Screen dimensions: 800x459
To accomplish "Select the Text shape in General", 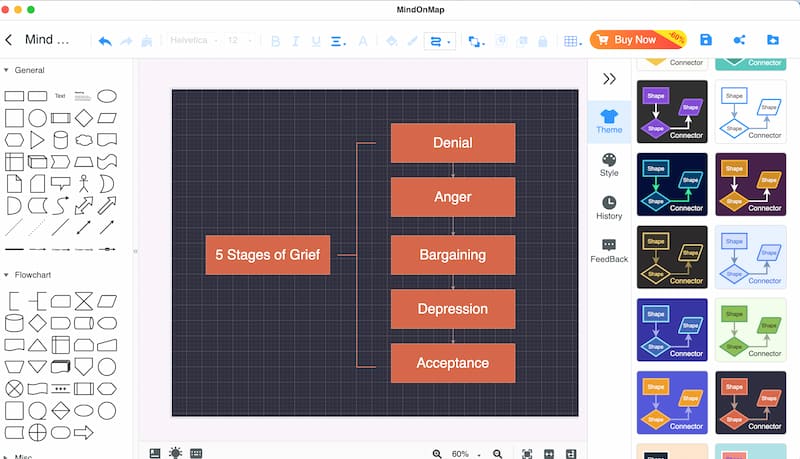I will (60, 96).
